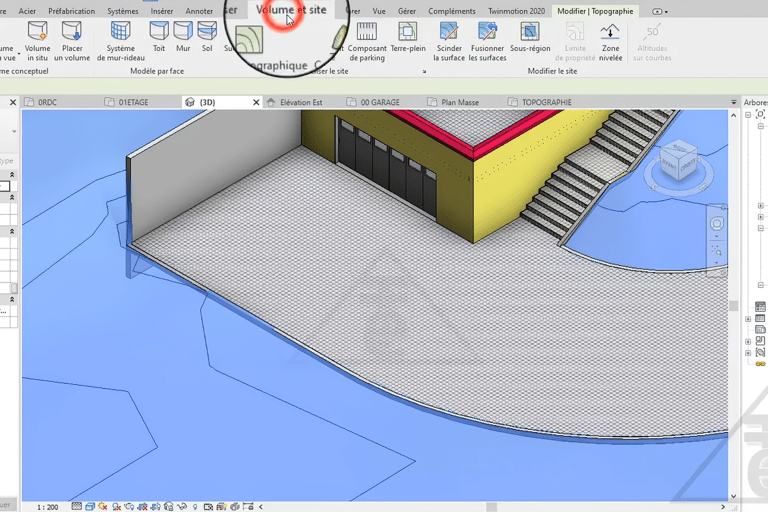Click Limite de propriété tool
Image resolution: width=768 pixels, height=512 pixels.
(x=575, y=41)
